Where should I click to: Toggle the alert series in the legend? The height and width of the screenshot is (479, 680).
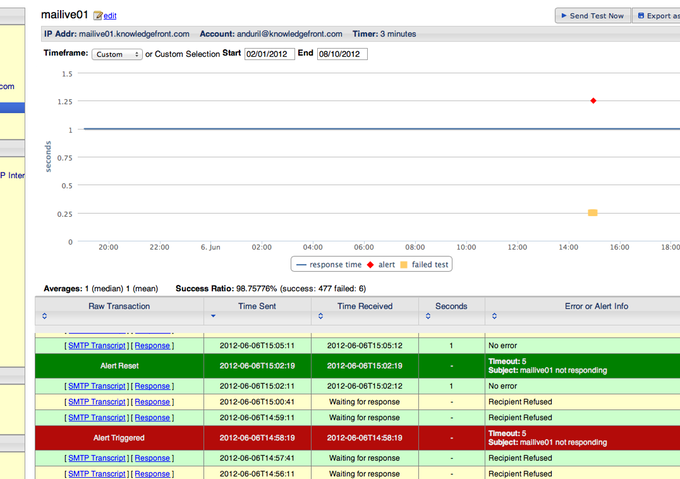(381, 264)
